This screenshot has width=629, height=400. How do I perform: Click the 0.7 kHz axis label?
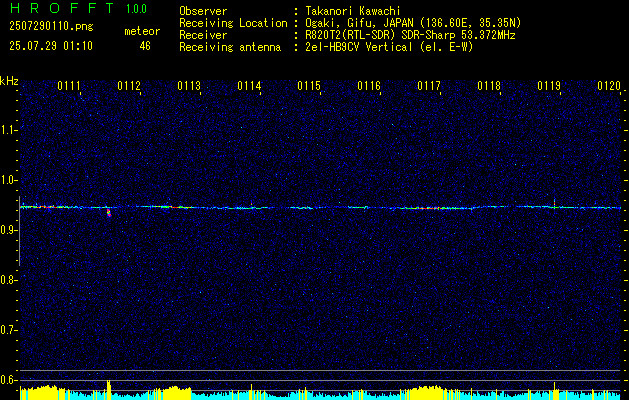(x=9, y=330)
